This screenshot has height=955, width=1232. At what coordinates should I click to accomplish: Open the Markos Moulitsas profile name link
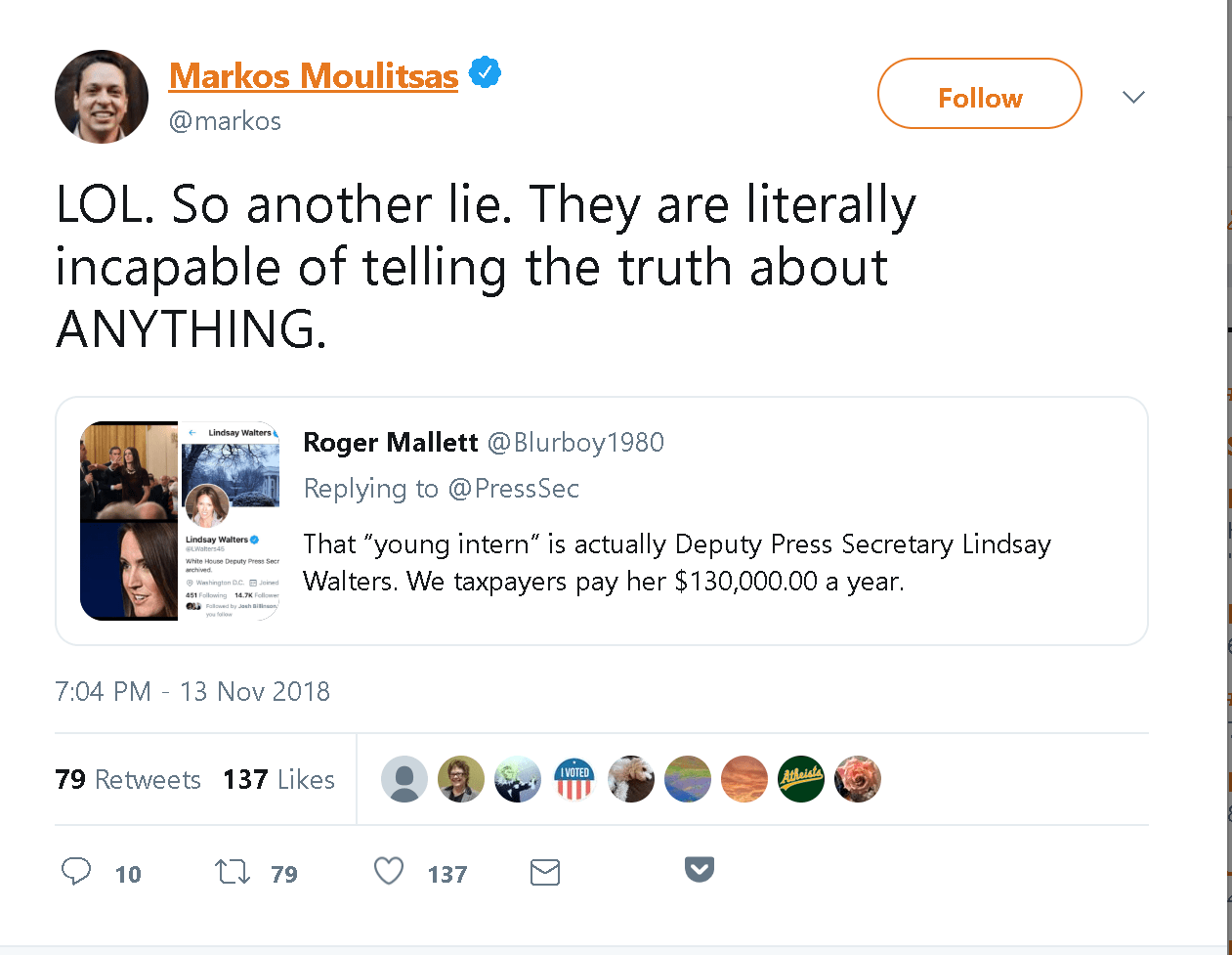tap(313, 75)
